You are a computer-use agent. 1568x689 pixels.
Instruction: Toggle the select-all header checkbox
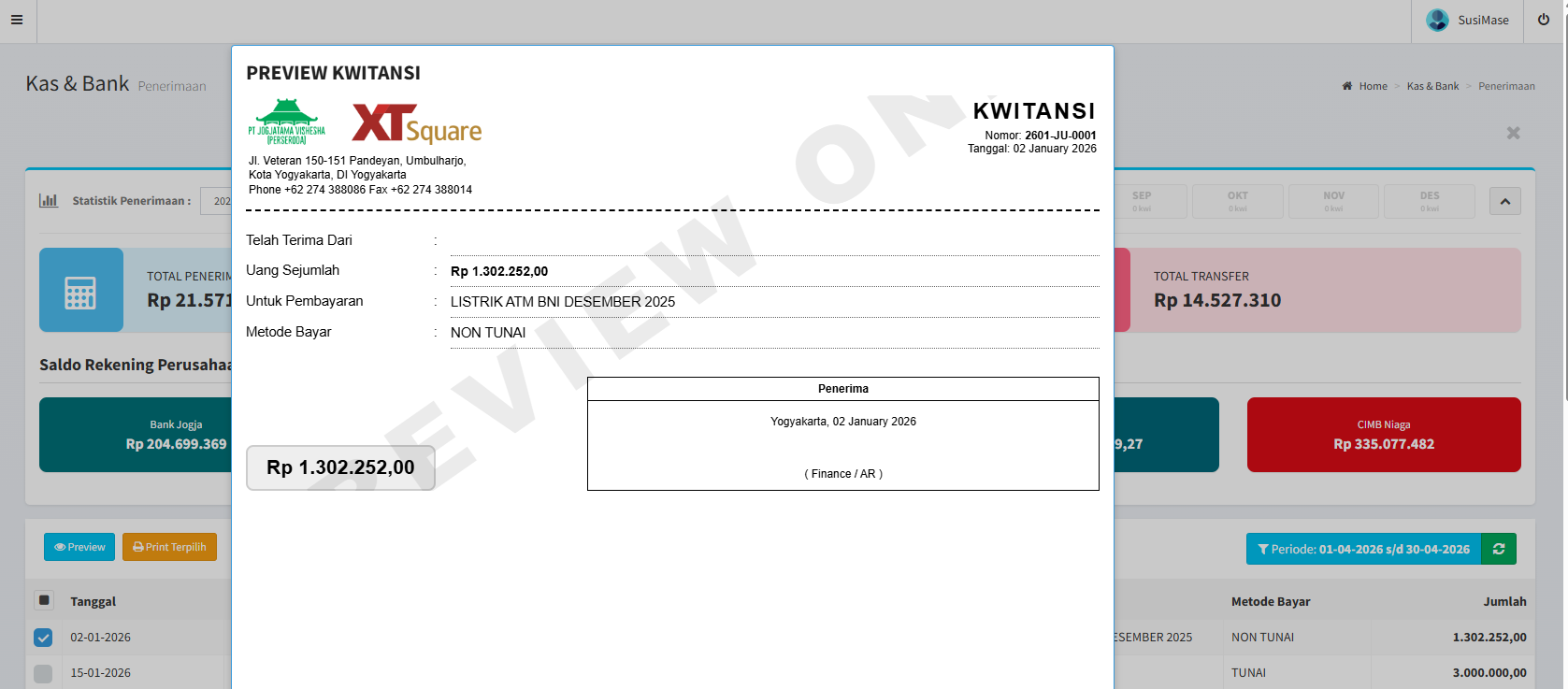pos(43,600)
